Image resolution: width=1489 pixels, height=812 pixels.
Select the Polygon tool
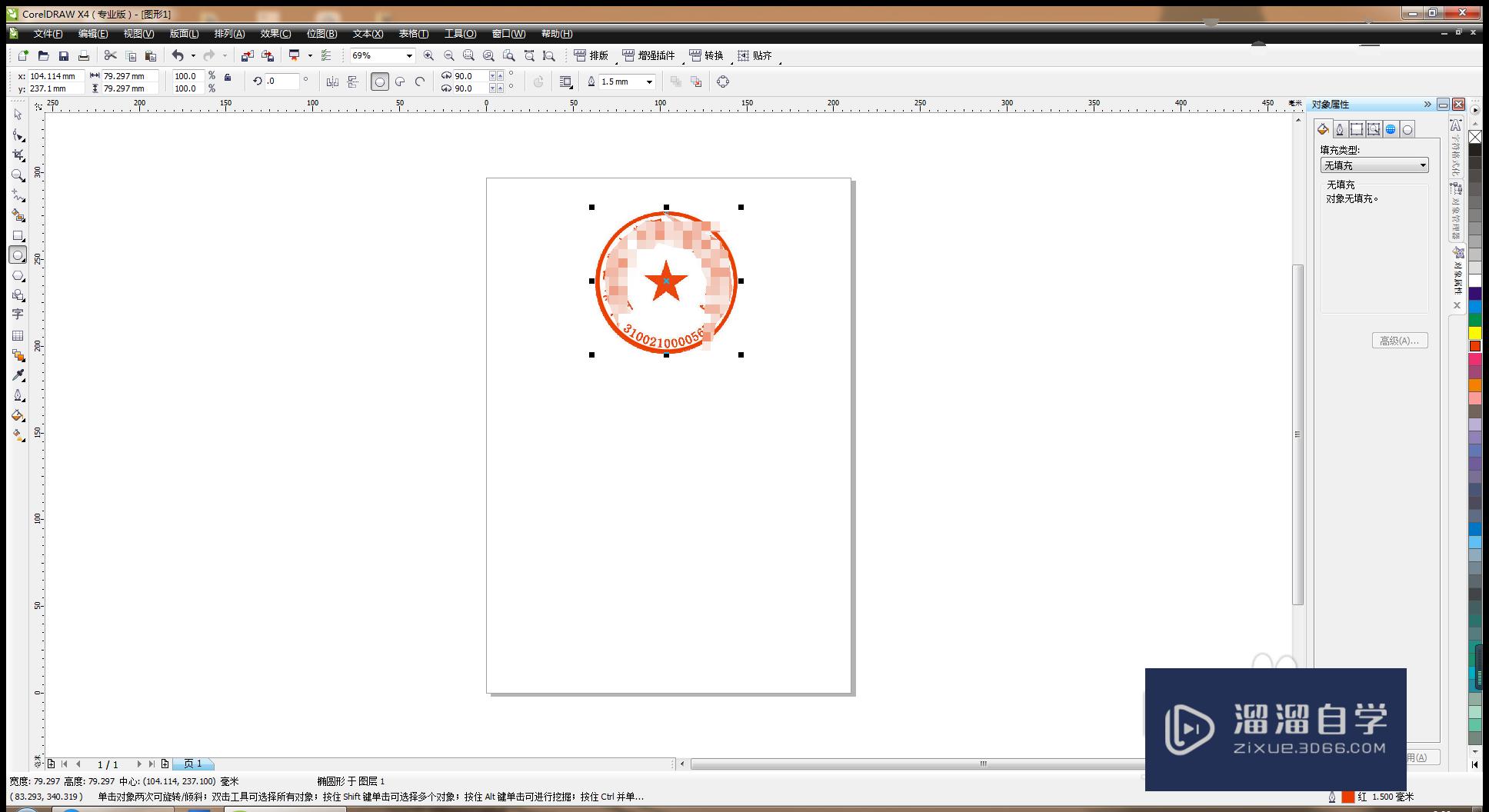click(18, 275)
